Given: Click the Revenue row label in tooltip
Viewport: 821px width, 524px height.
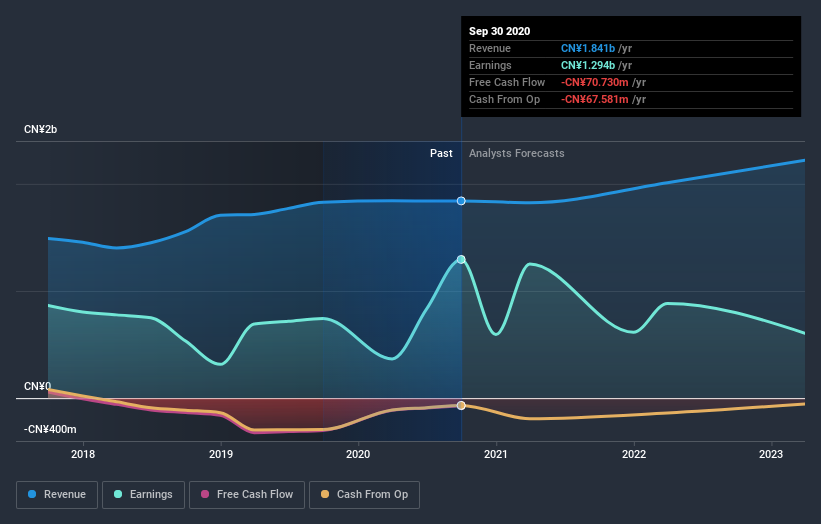Looking at the screenshot, I should [x=490, y=48].
